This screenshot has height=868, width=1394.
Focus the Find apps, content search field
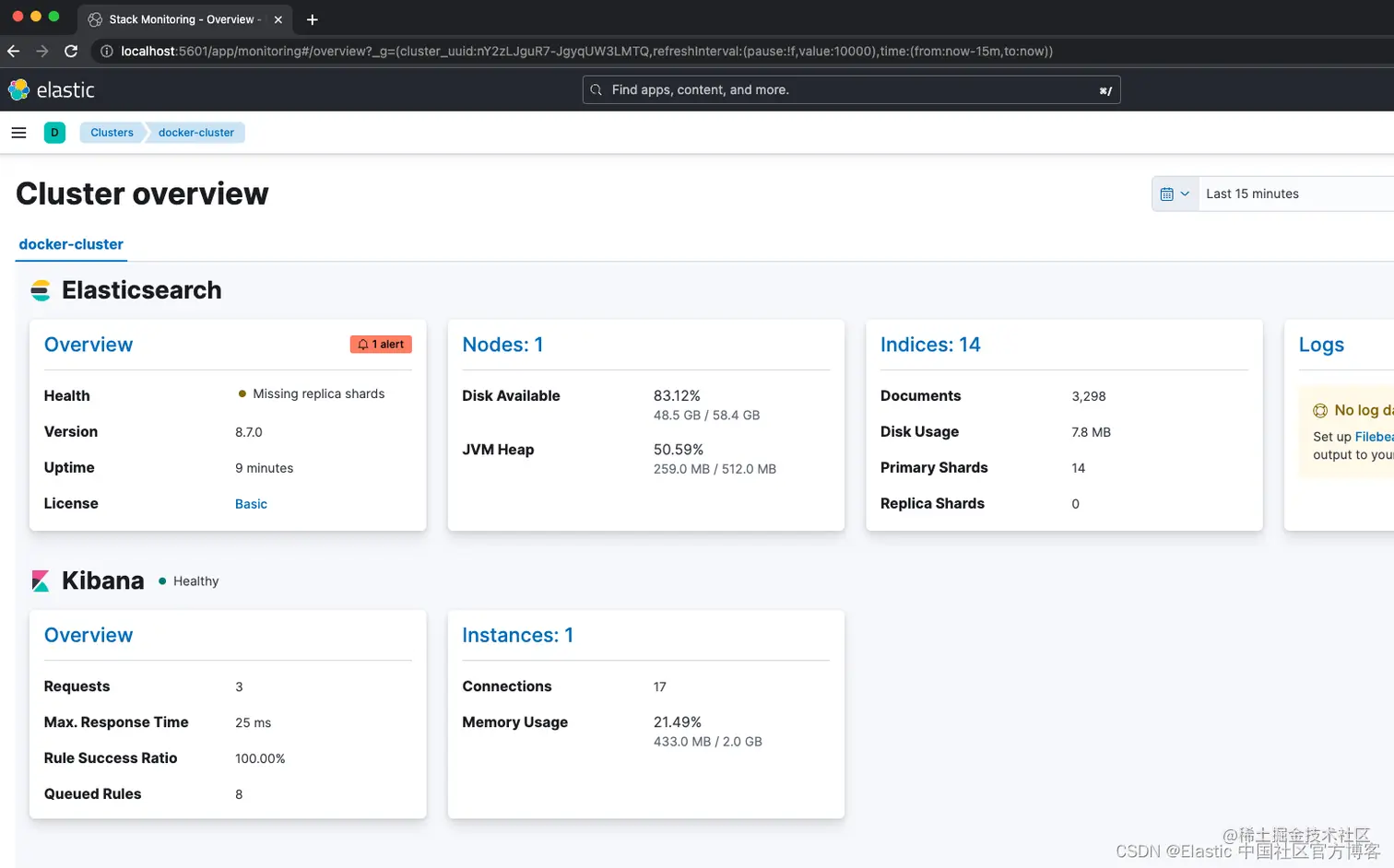[x=851, y=89]
